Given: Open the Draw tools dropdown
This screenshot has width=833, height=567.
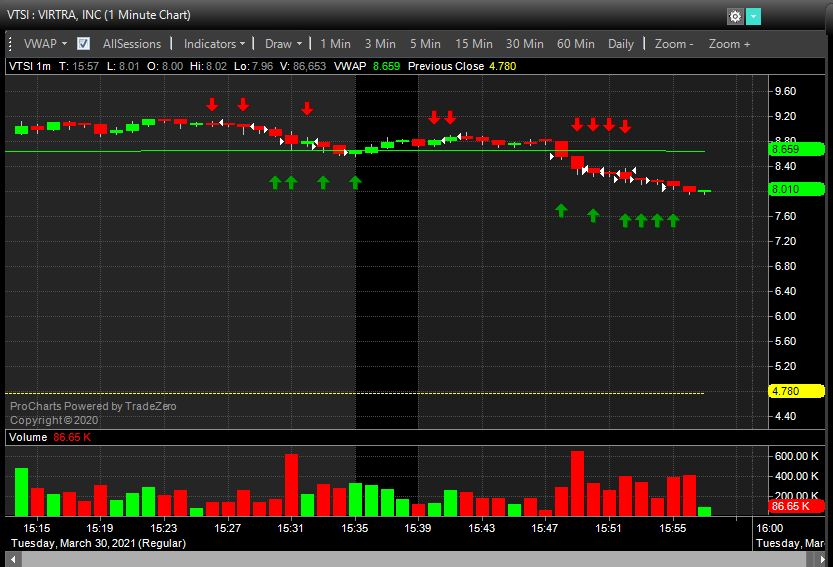Looking at the screenshot, I should coord(283,44).
